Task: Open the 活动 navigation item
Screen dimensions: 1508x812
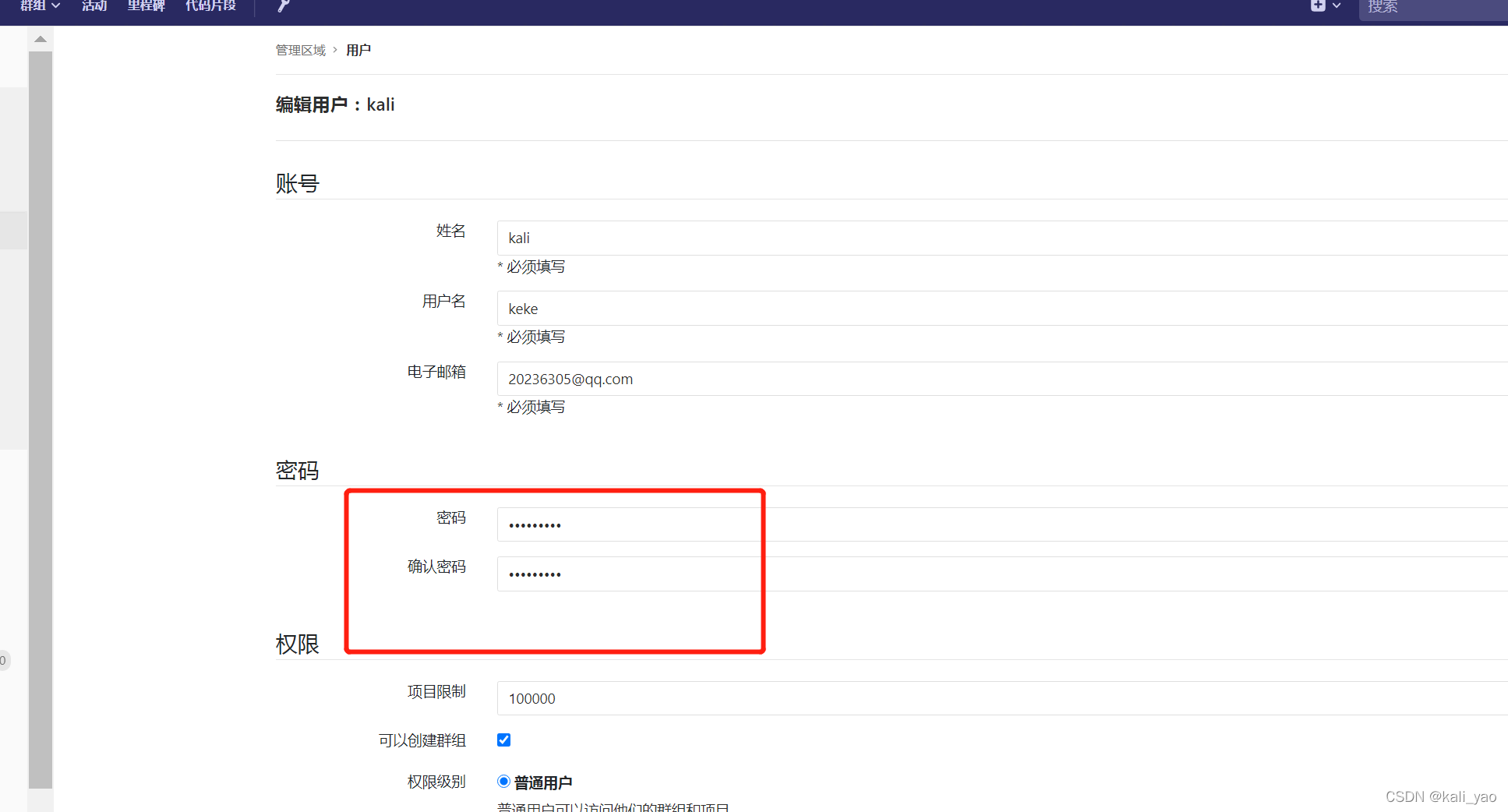Action: tap(94, 5)
